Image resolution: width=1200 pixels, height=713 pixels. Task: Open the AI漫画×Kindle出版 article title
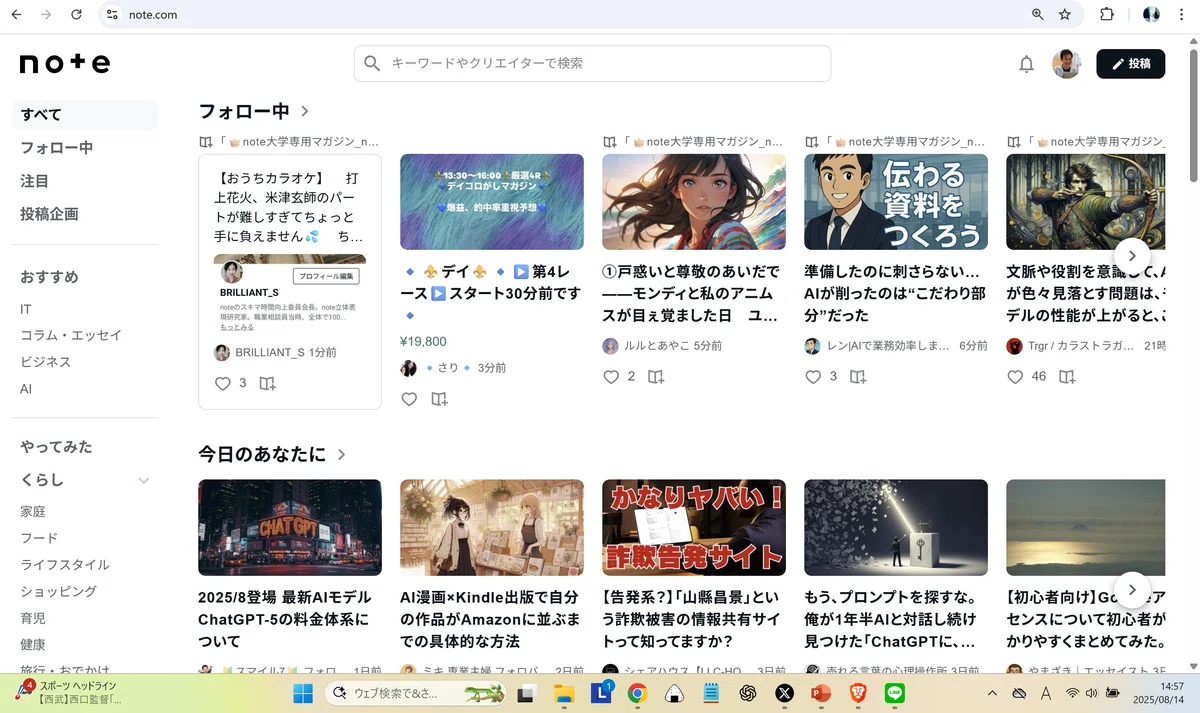(490, 618)
